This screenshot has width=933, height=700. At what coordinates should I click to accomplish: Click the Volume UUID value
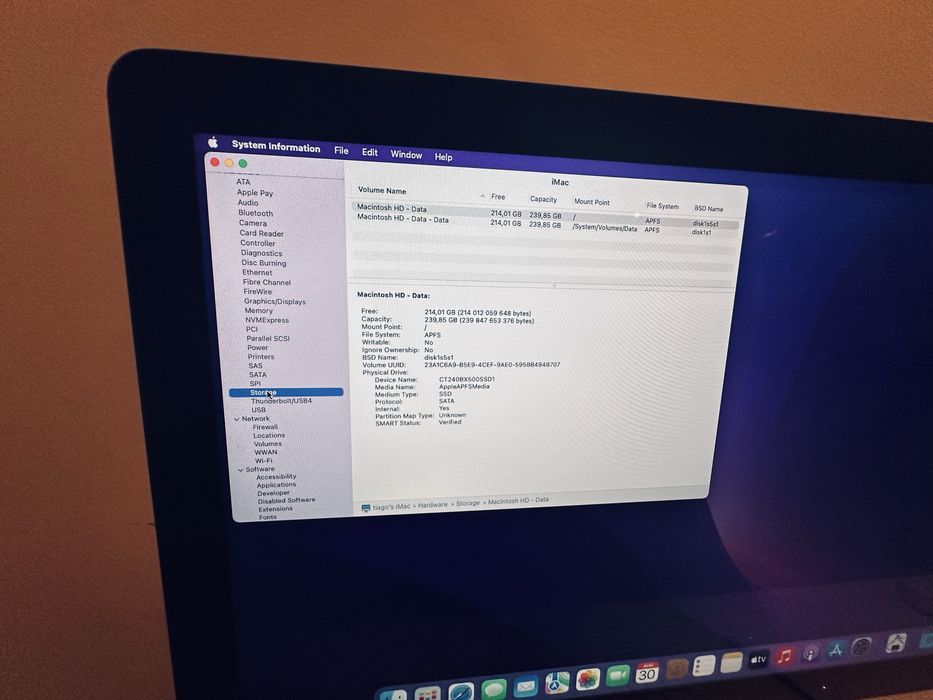[x=492, y=365]
